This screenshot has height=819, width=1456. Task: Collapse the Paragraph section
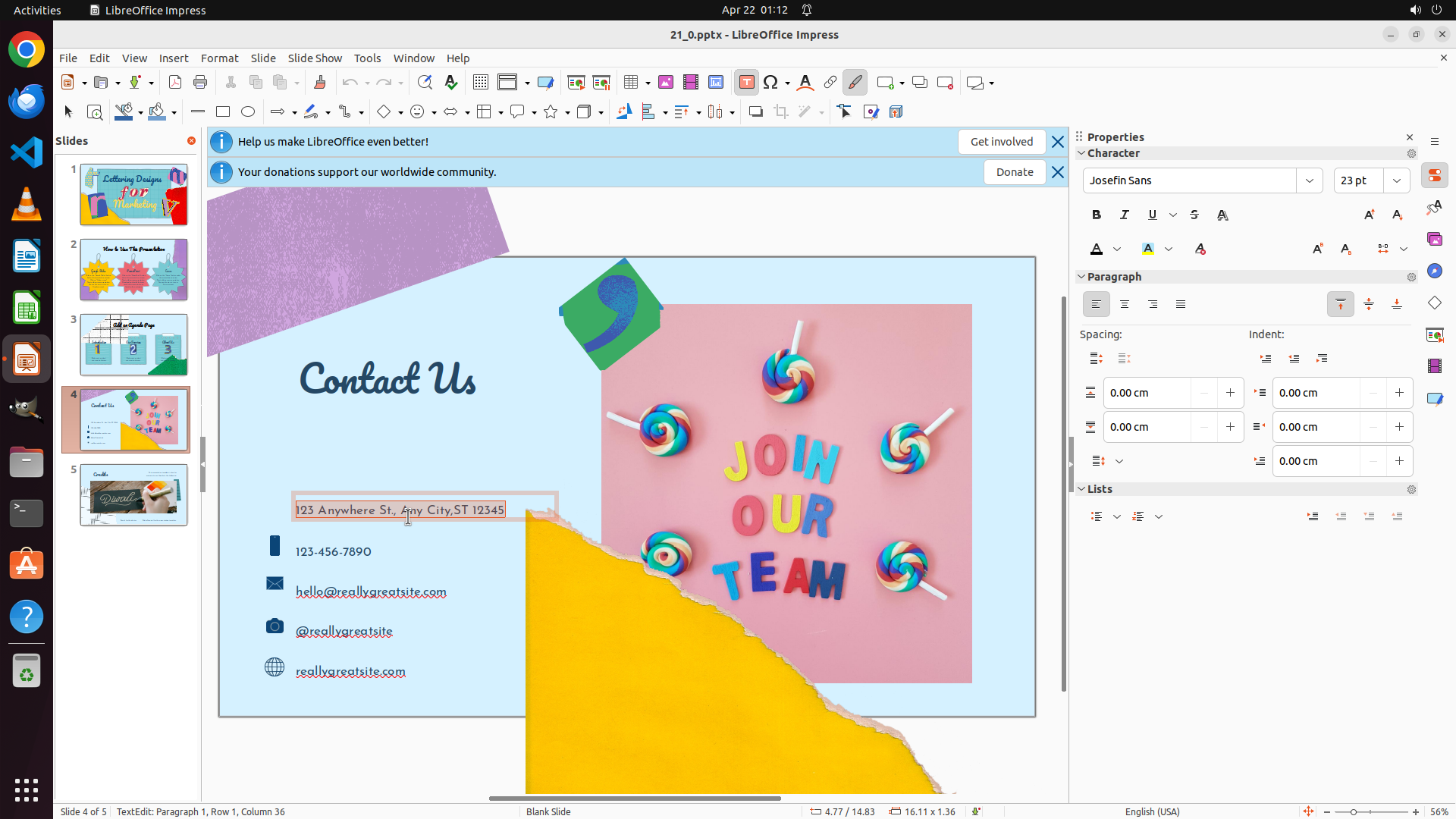[x=1082, y=277]
